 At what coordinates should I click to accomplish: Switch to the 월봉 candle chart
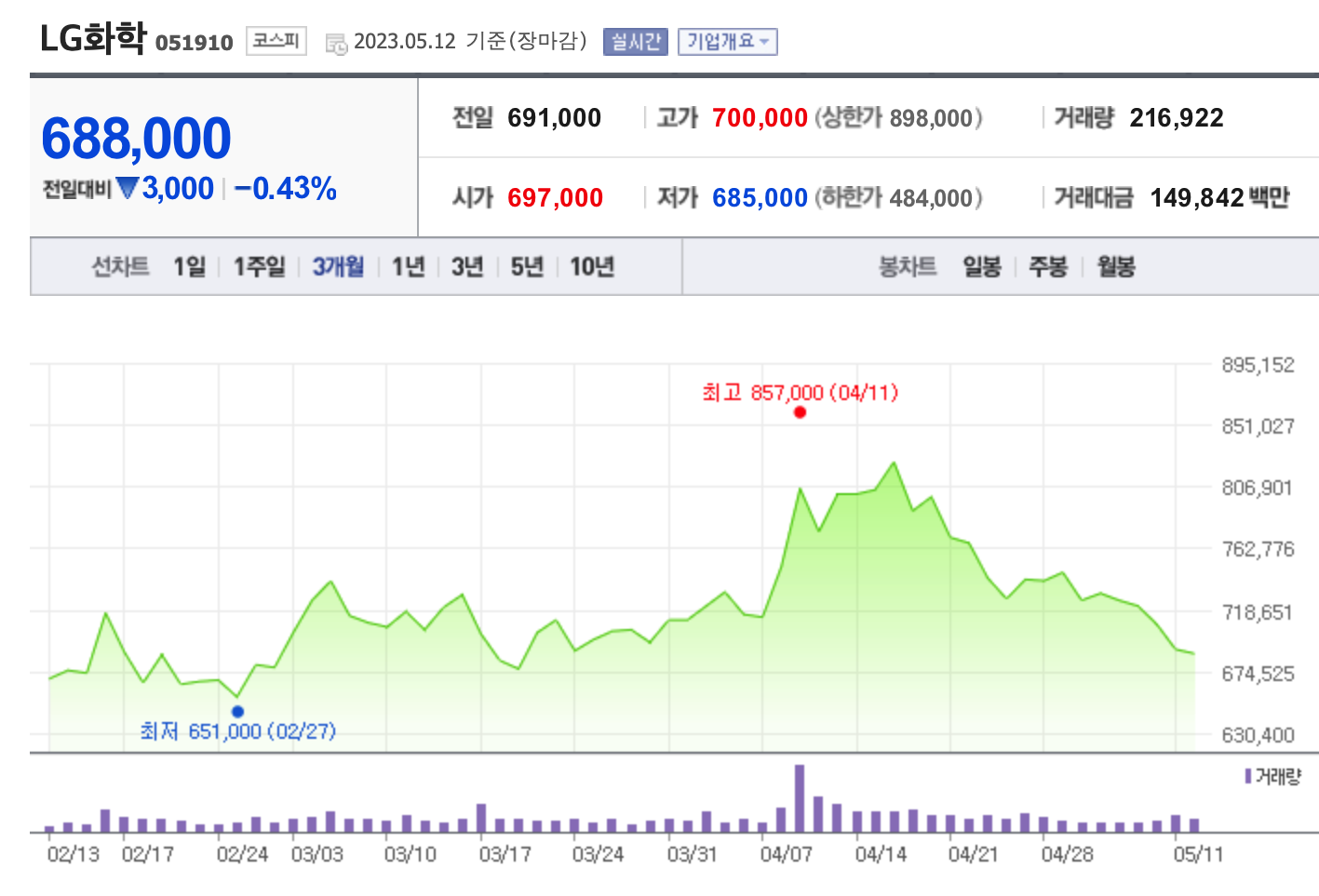tap(1116, 267)
